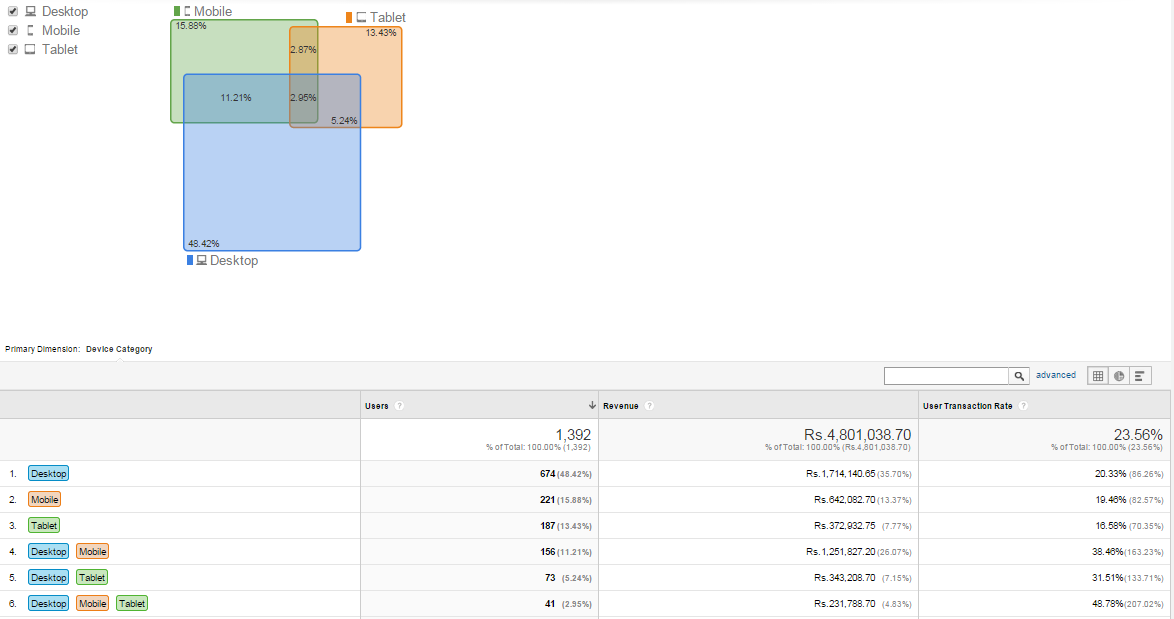
Task: Switch to data table view icon
Action: pyautogui.click(x=1098, y=376)
